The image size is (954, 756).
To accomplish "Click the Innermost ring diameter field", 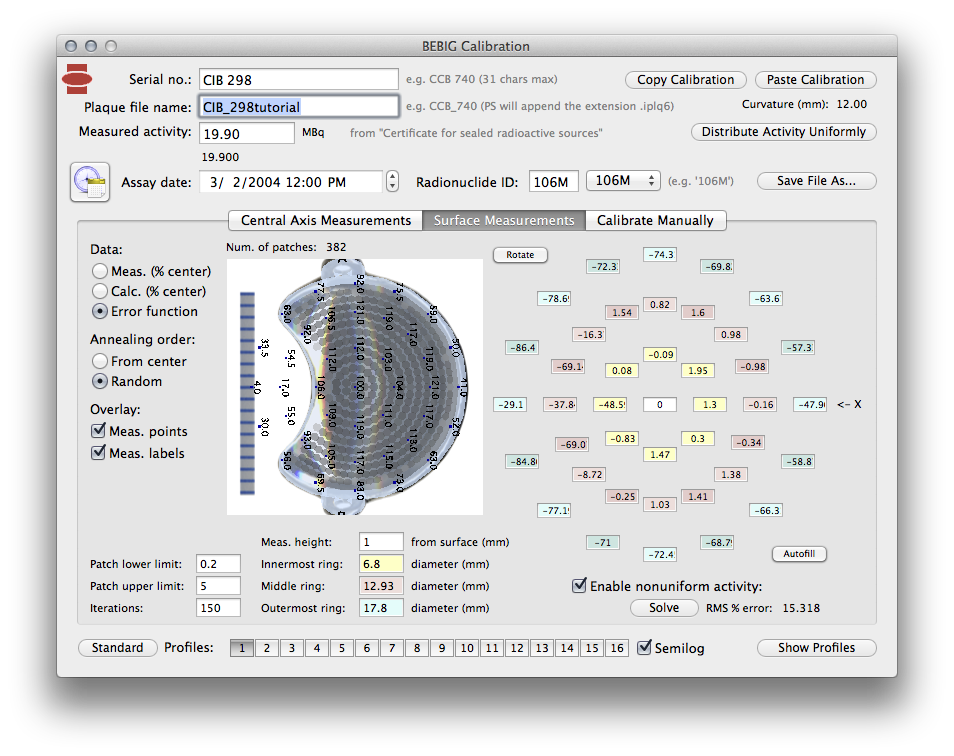I will point(381,564).
